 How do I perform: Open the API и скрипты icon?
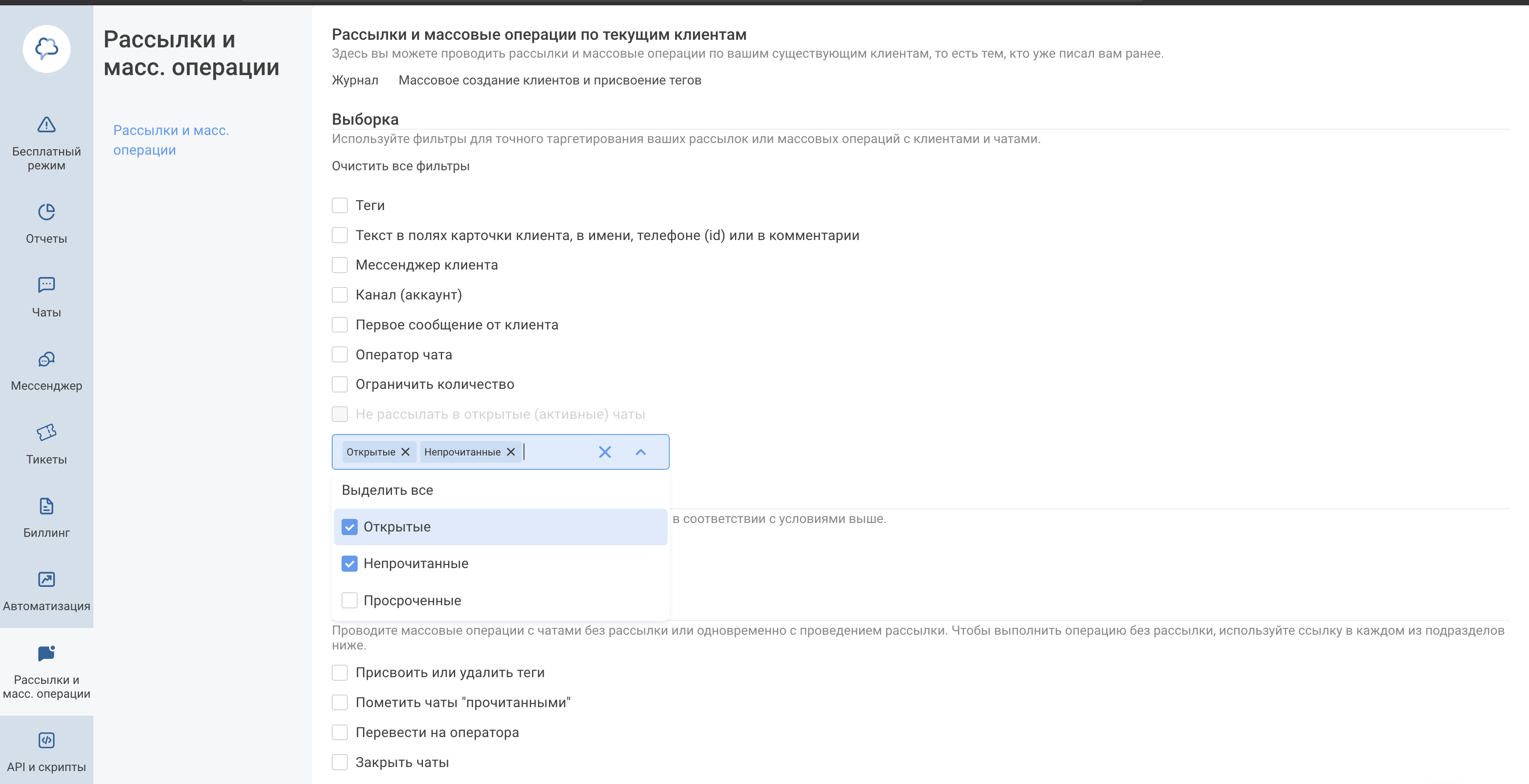point(46,741)
